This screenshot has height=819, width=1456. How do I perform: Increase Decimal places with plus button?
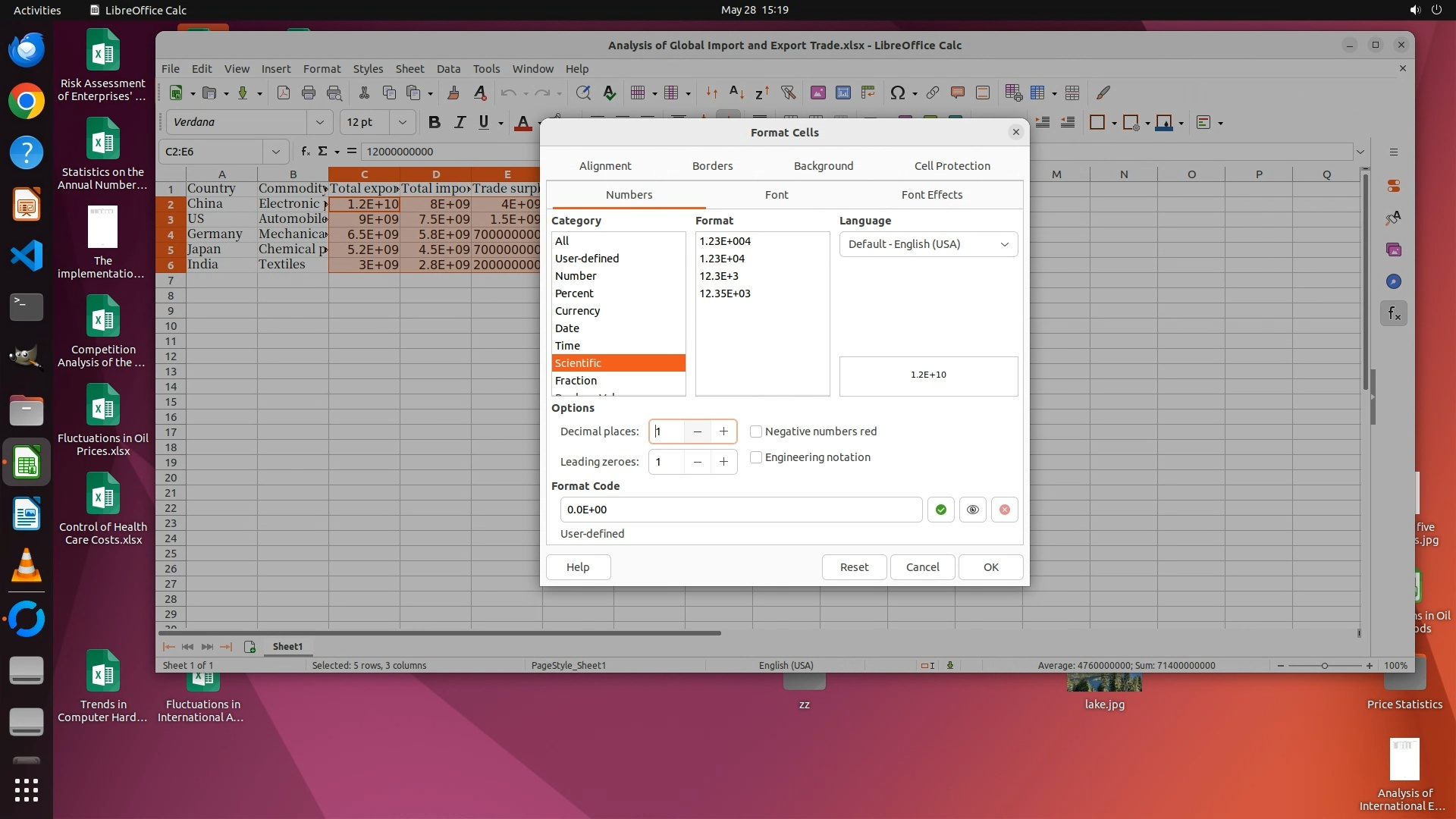(x=723, y=431)
